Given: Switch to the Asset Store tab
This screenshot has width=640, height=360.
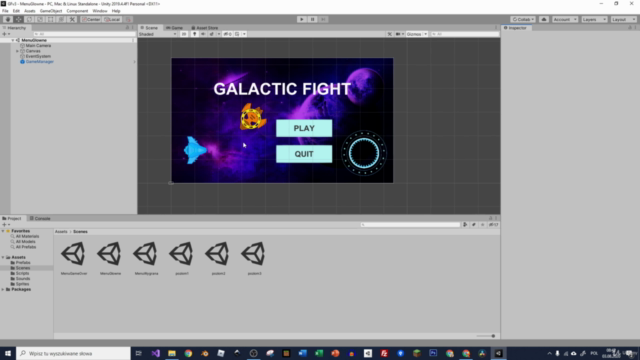Looking at the screenshot, I should click(x=205, y=28).
